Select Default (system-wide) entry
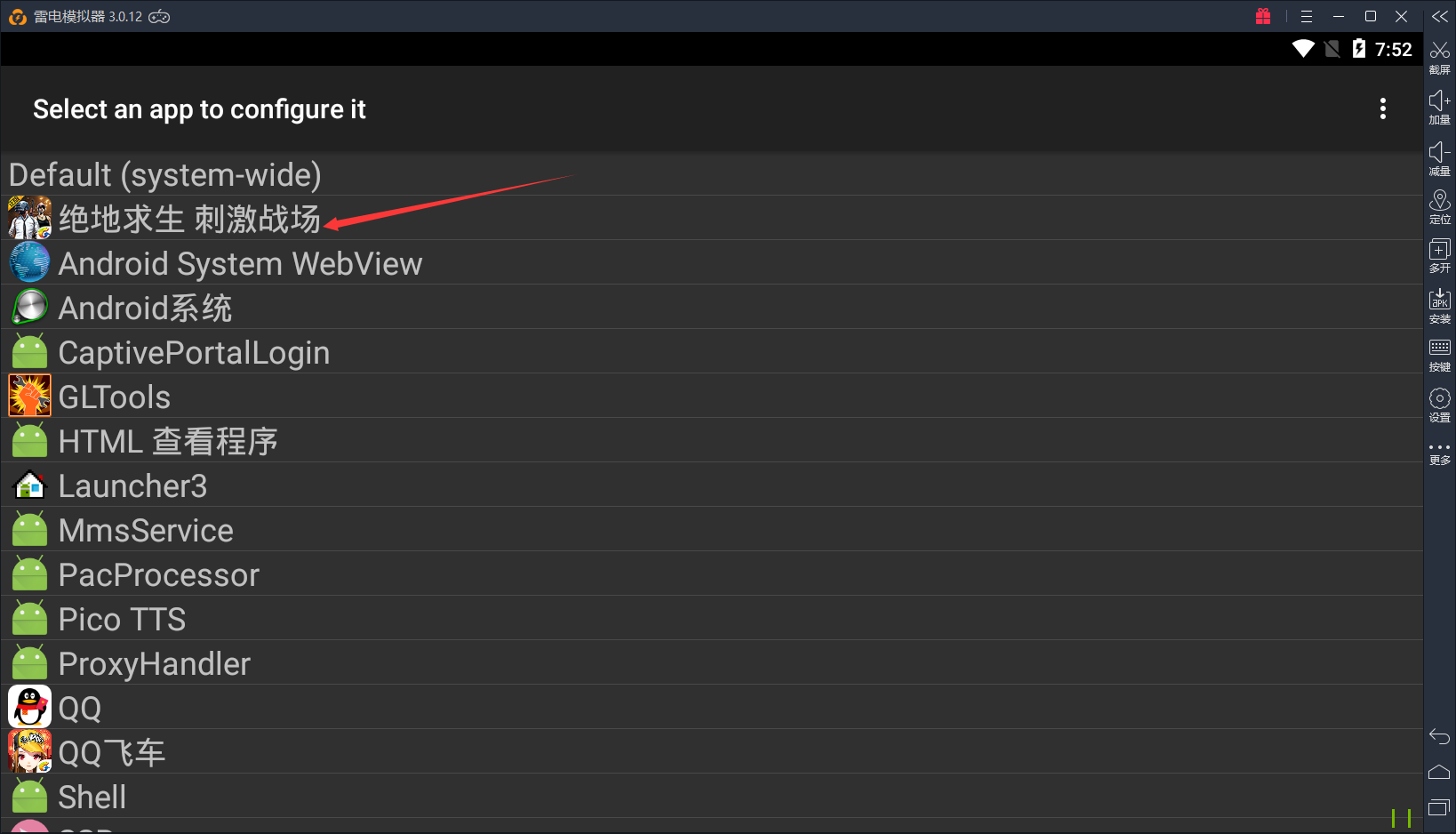 click(x=165, y=174)
